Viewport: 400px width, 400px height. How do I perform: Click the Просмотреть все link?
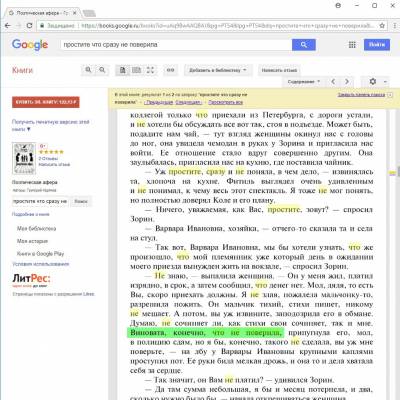[x=226, y=102]
